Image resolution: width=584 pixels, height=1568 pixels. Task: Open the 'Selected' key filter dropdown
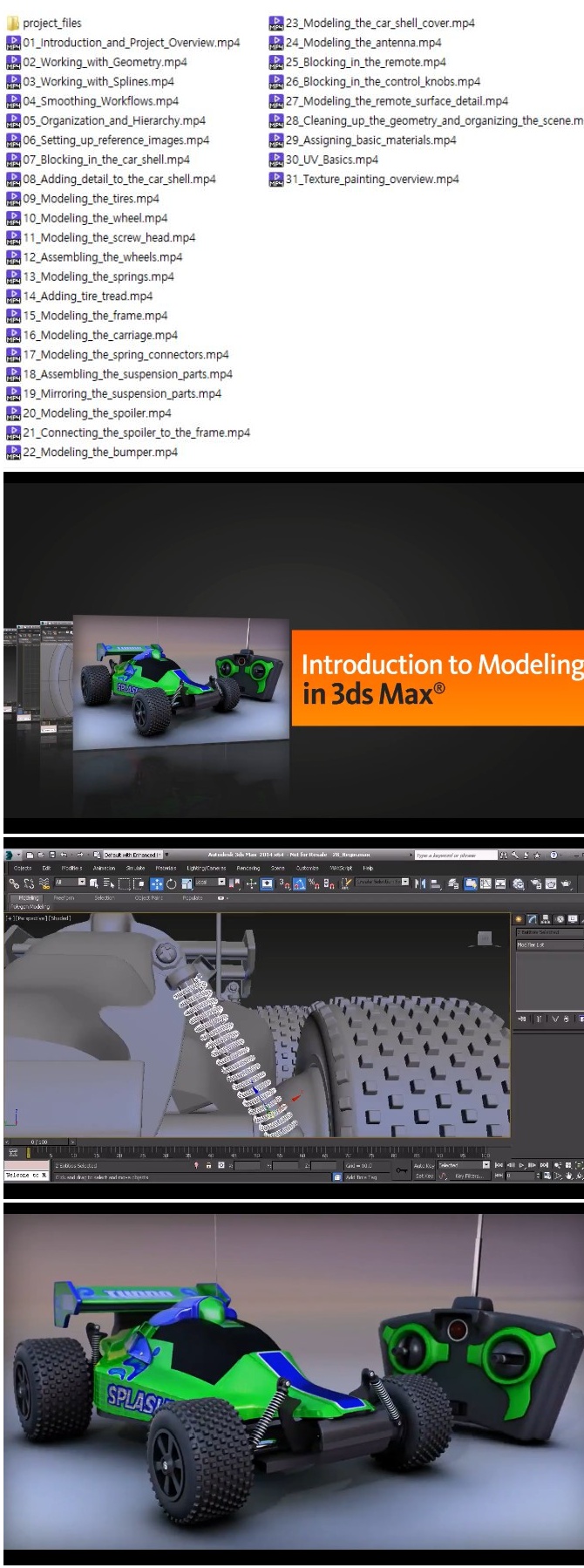coord(464,1165)
